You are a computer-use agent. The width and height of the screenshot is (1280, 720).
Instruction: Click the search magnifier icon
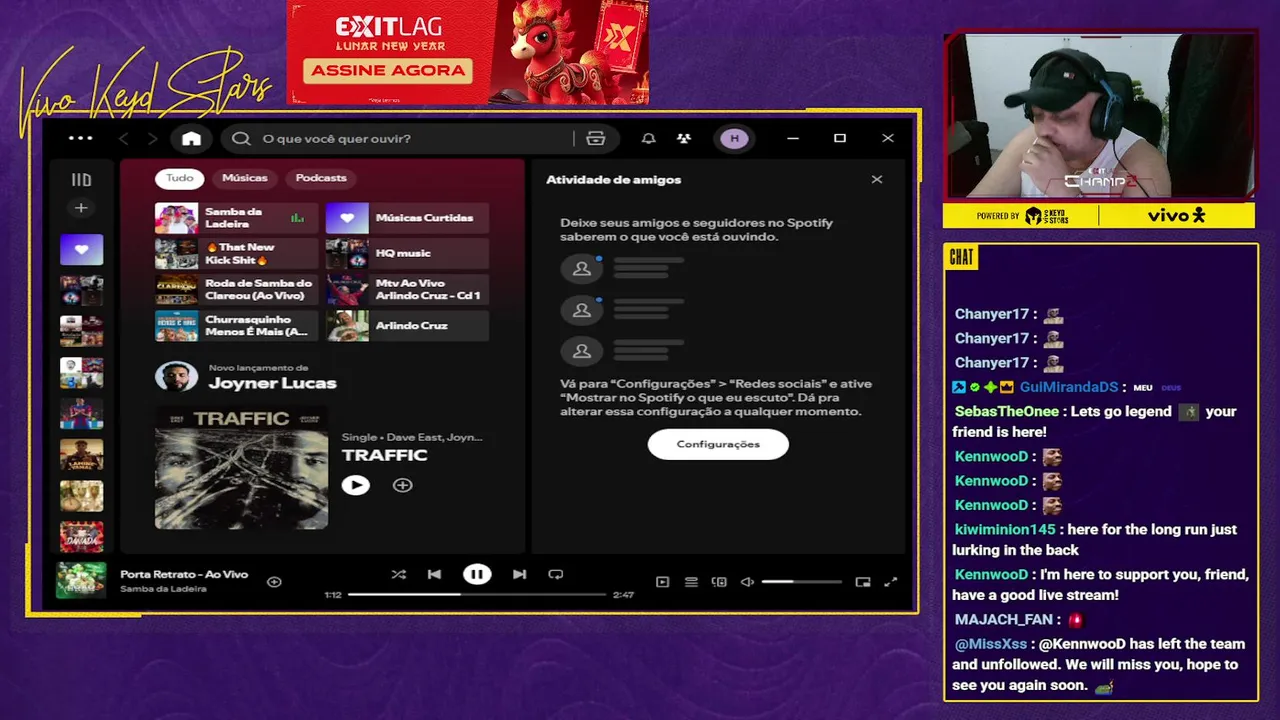[x=241, y=139]
